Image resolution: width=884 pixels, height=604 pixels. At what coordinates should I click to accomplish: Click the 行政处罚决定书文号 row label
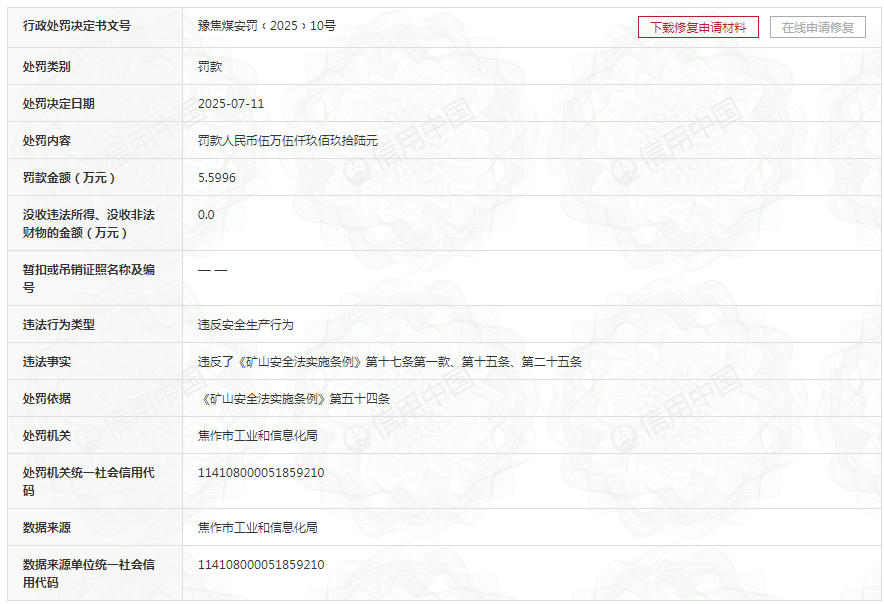77,26
